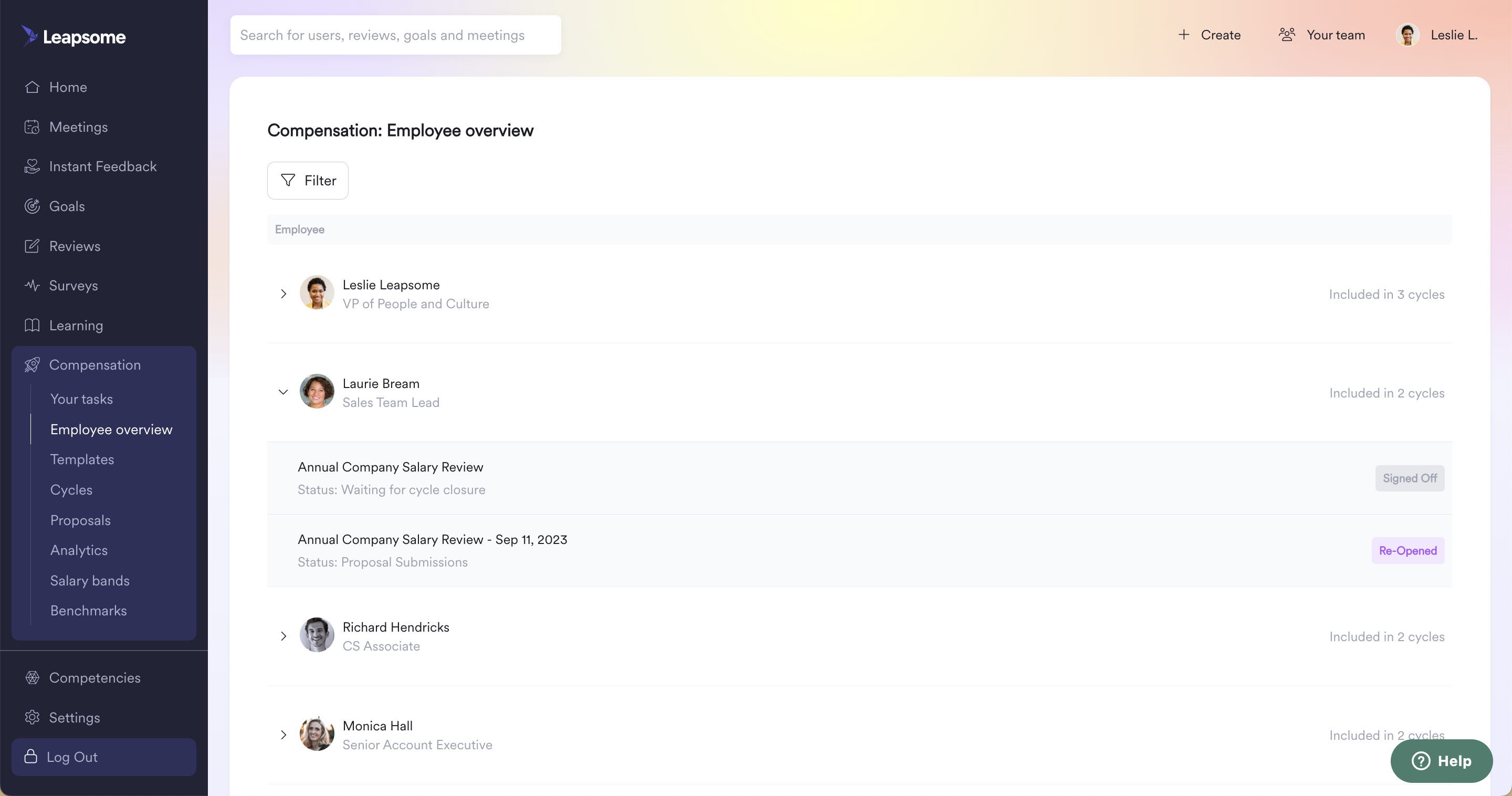This screenshot has height=796, width=1512.
Task: Open Your team panel
Action: pos(1322,34)
